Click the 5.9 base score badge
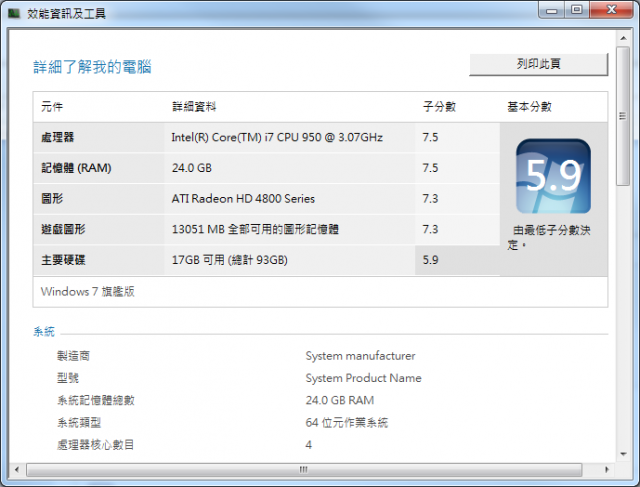 (x=553, y=176)
